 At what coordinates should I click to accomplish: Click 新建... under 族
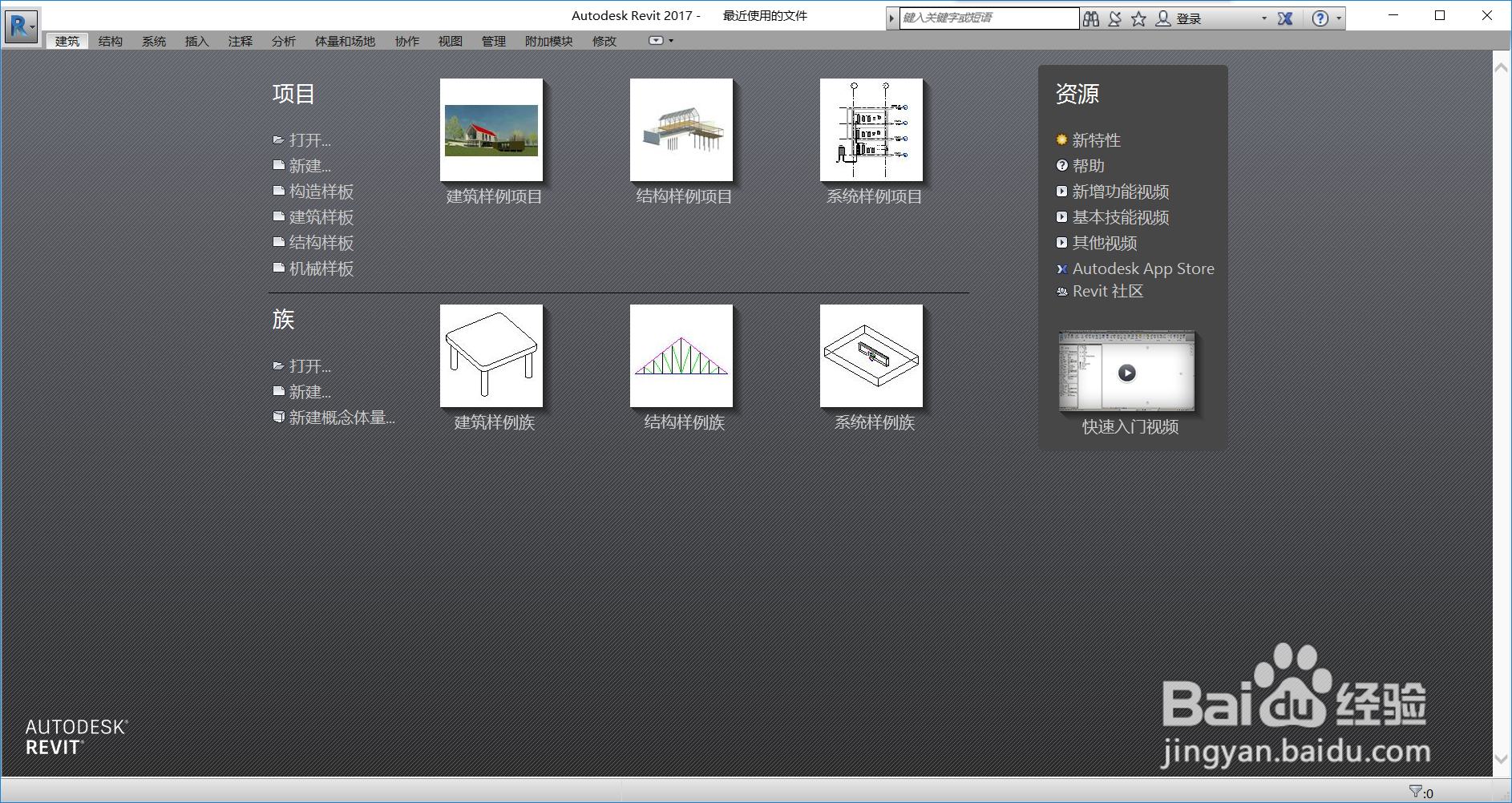(x=310, y=392)
